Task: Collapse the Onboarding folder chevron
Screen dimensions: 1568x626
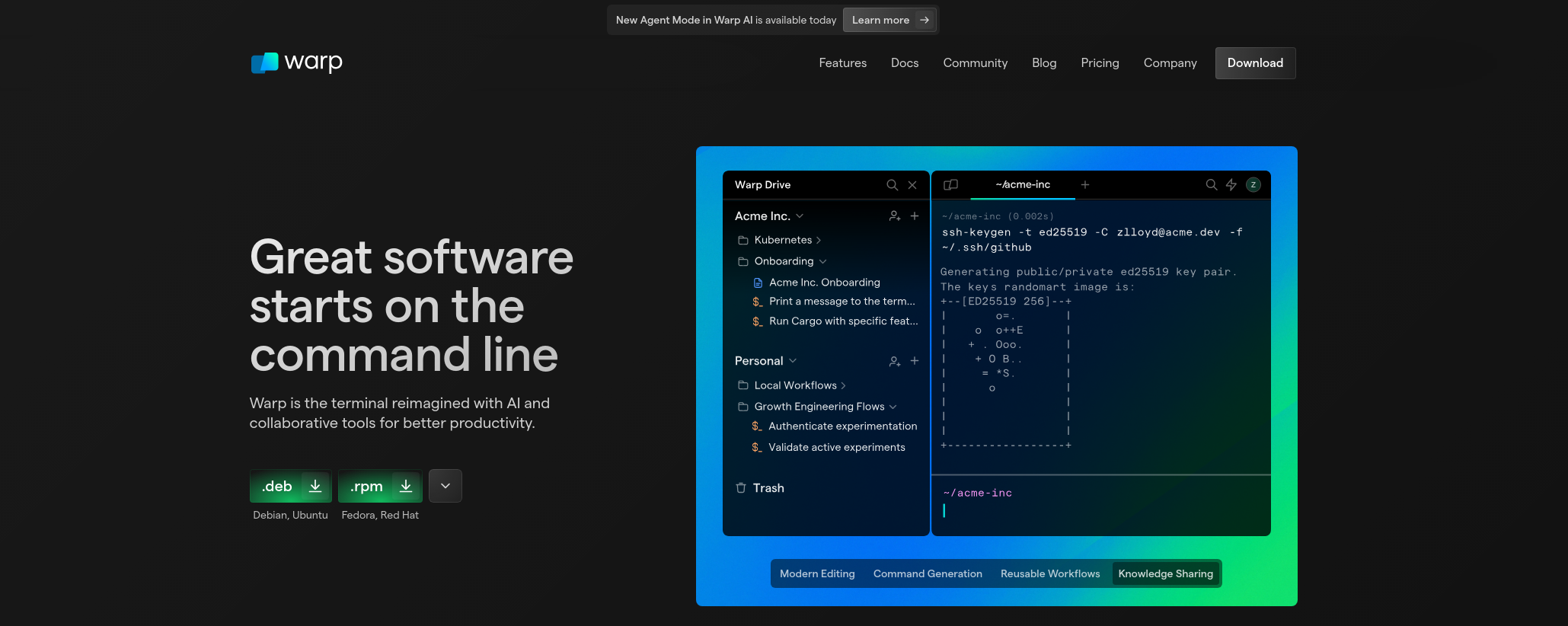Action: click(x=822, y=262)
